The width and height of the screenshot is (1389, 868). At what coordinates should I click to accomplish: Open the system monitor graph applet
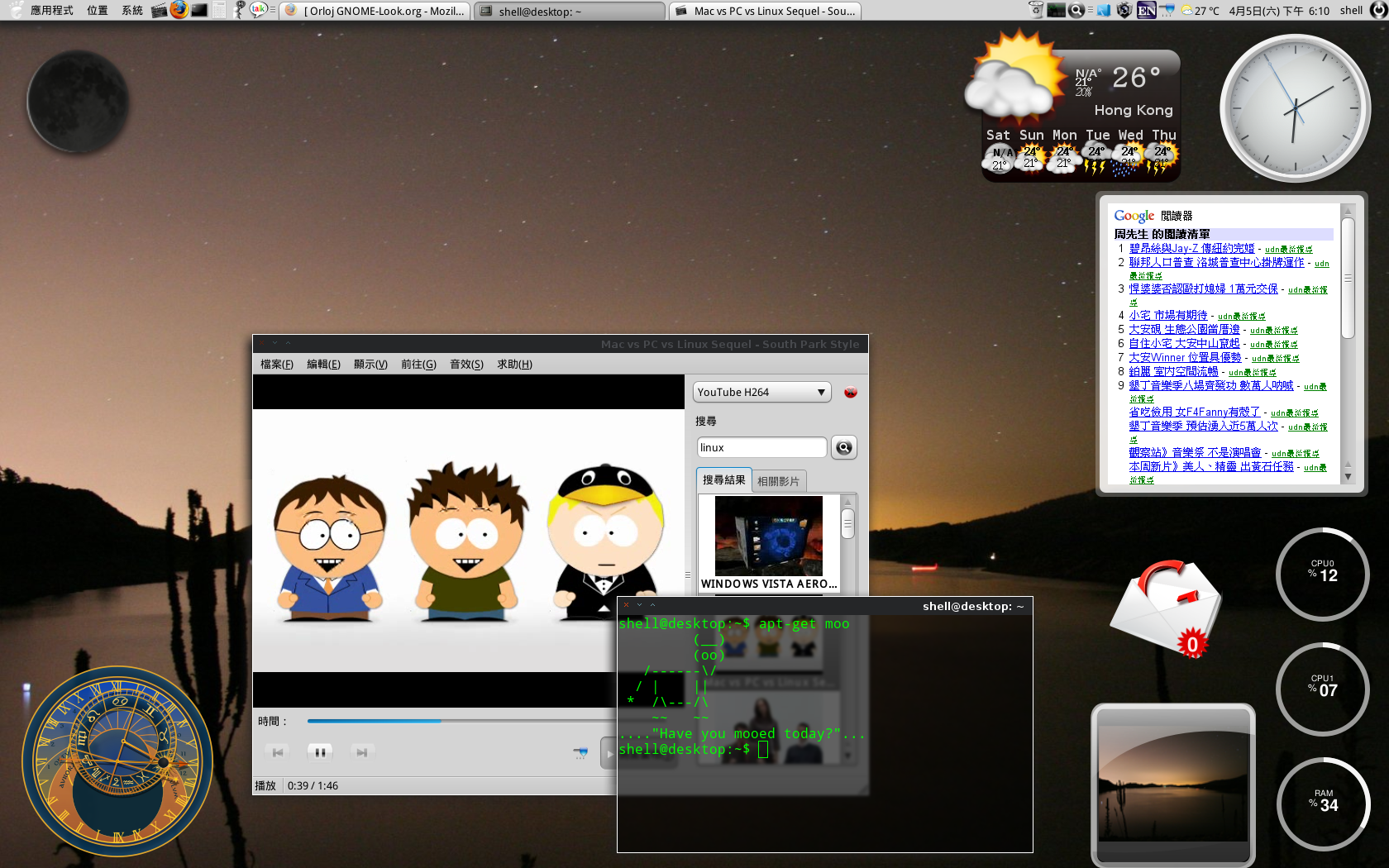[x=1057, y=11]
